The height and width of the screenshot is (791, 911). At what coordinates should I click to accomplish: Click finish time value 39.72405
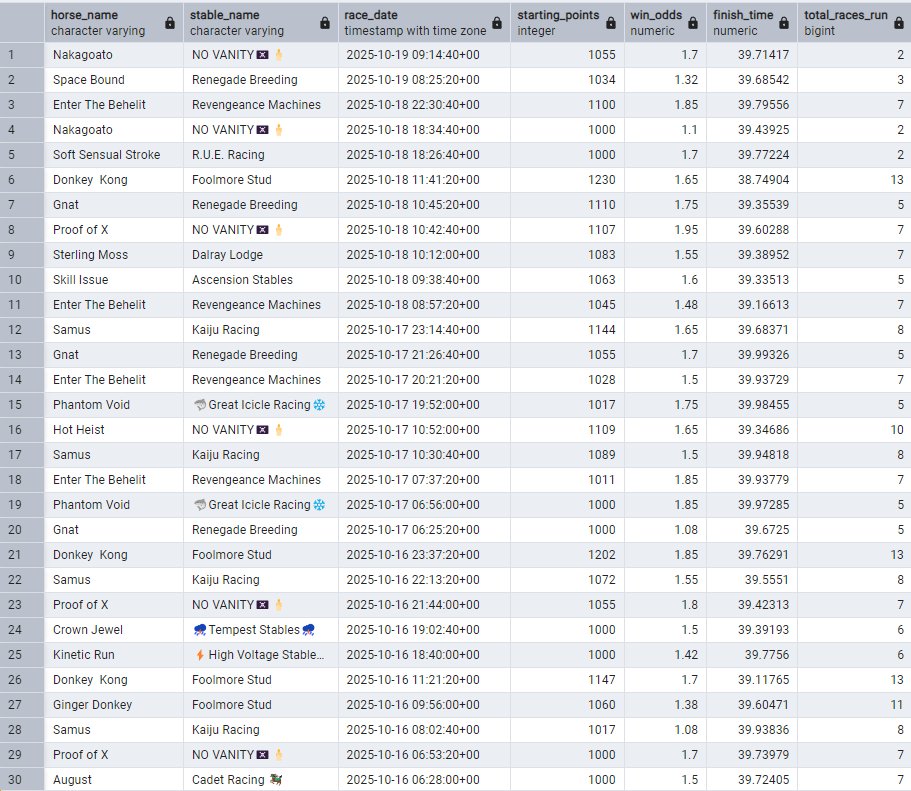click(x=752, y=779)
